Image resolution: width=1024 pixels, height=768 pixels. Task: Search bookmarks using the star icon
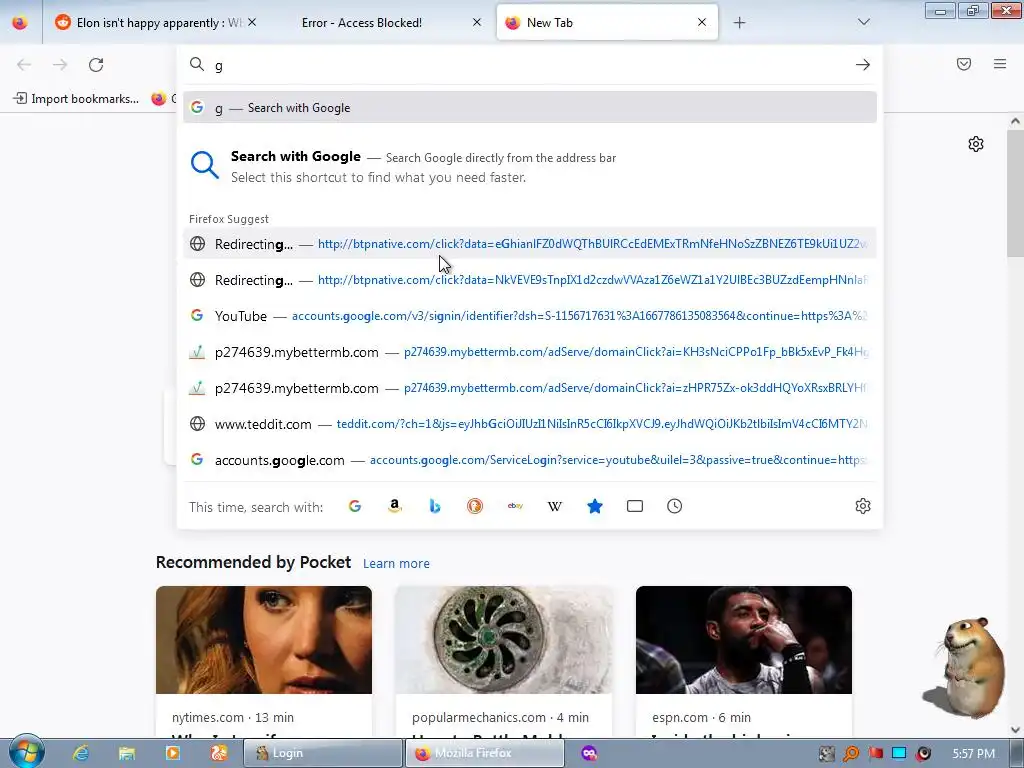click(x=594, y=506)
